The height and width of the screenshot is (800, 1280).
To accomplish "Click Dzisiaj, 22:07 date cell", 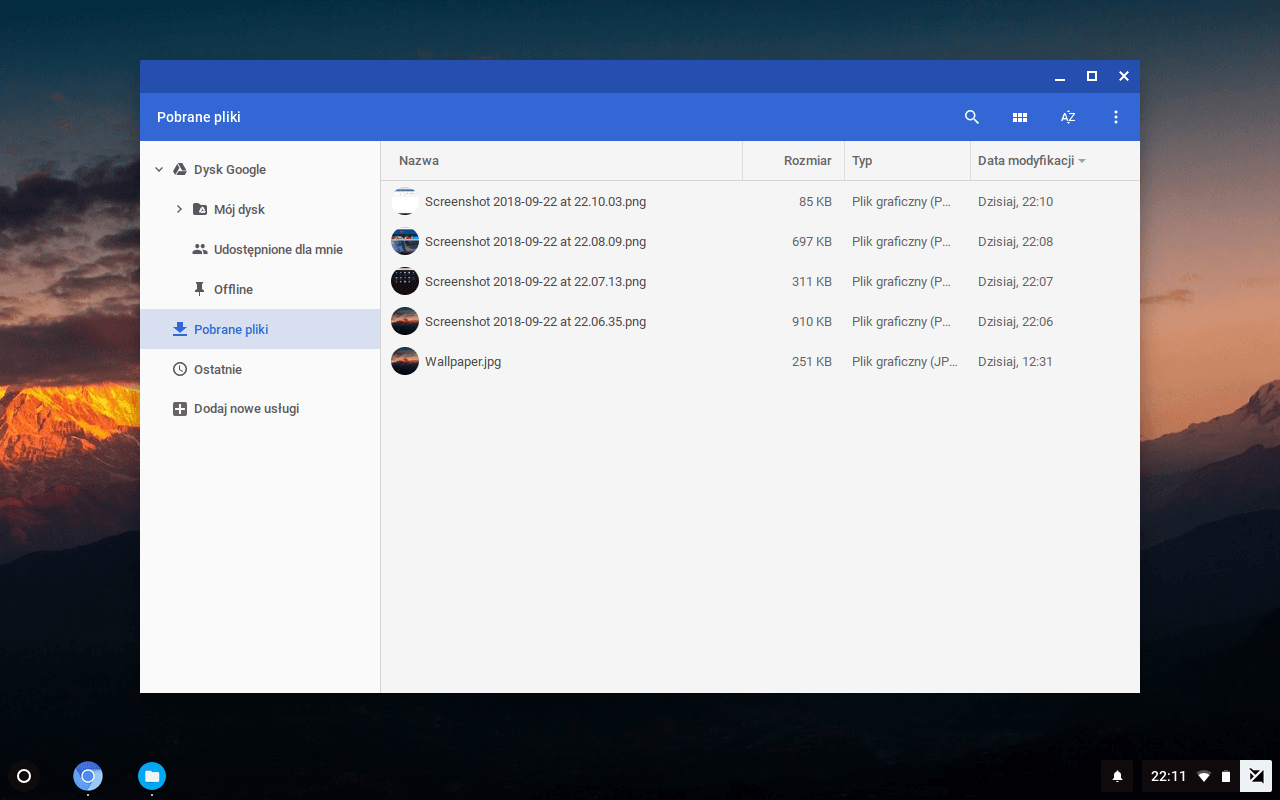I will coord(1015,281).
